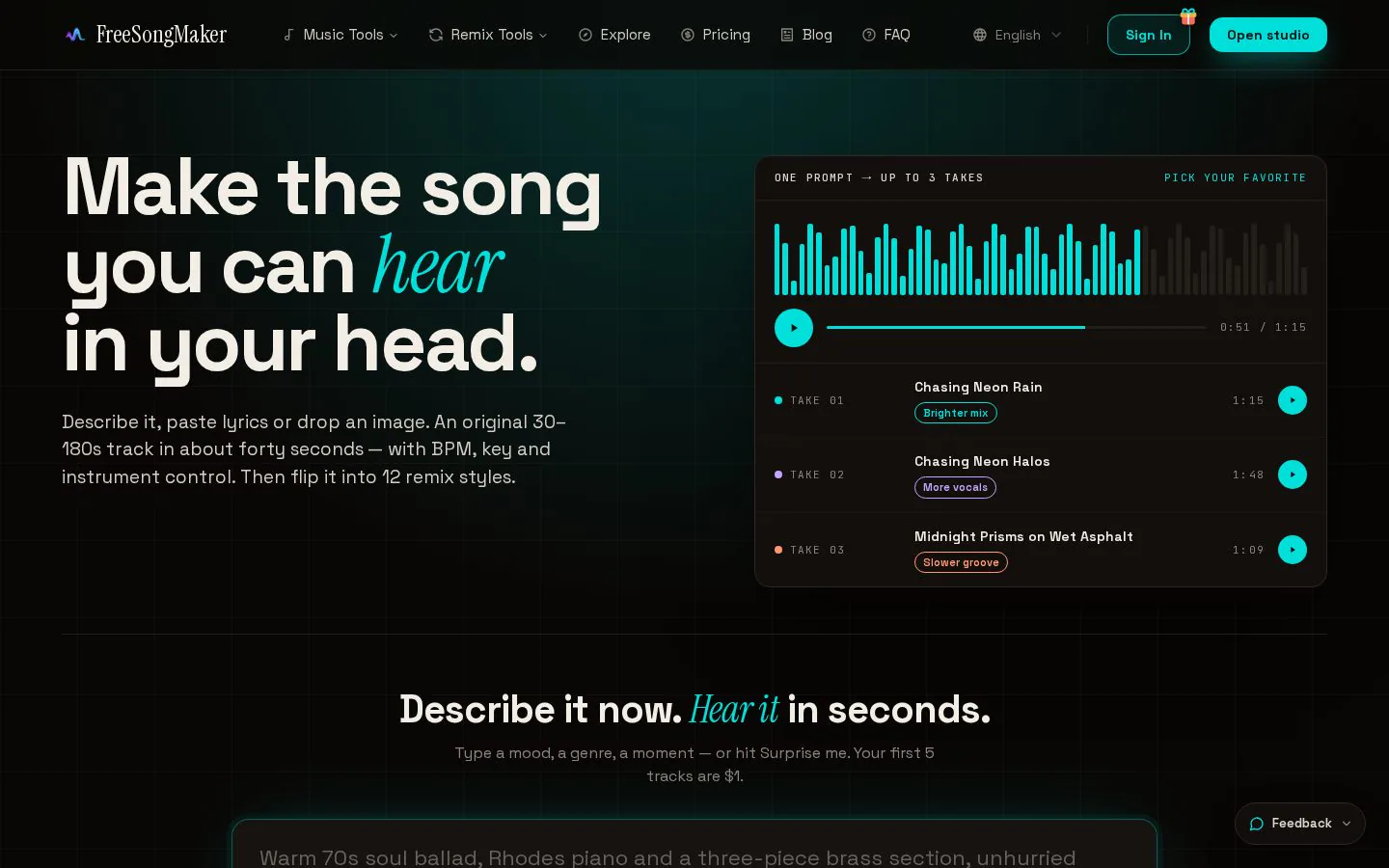Expand the Feedback widget chevron
Screen dimensions: 1389x868
(x=1347, y=824)
